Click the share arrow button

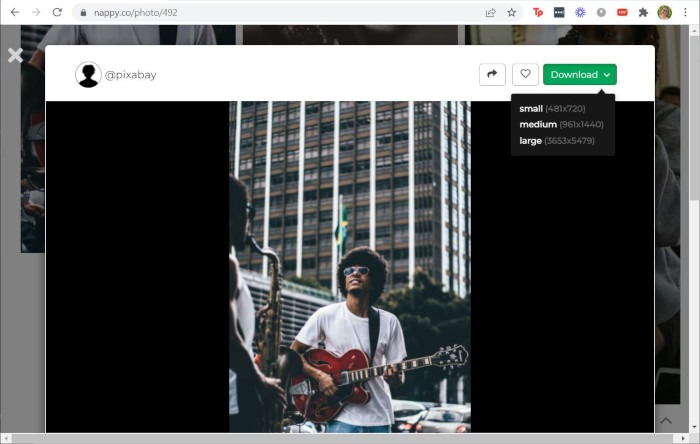(492, 74)
